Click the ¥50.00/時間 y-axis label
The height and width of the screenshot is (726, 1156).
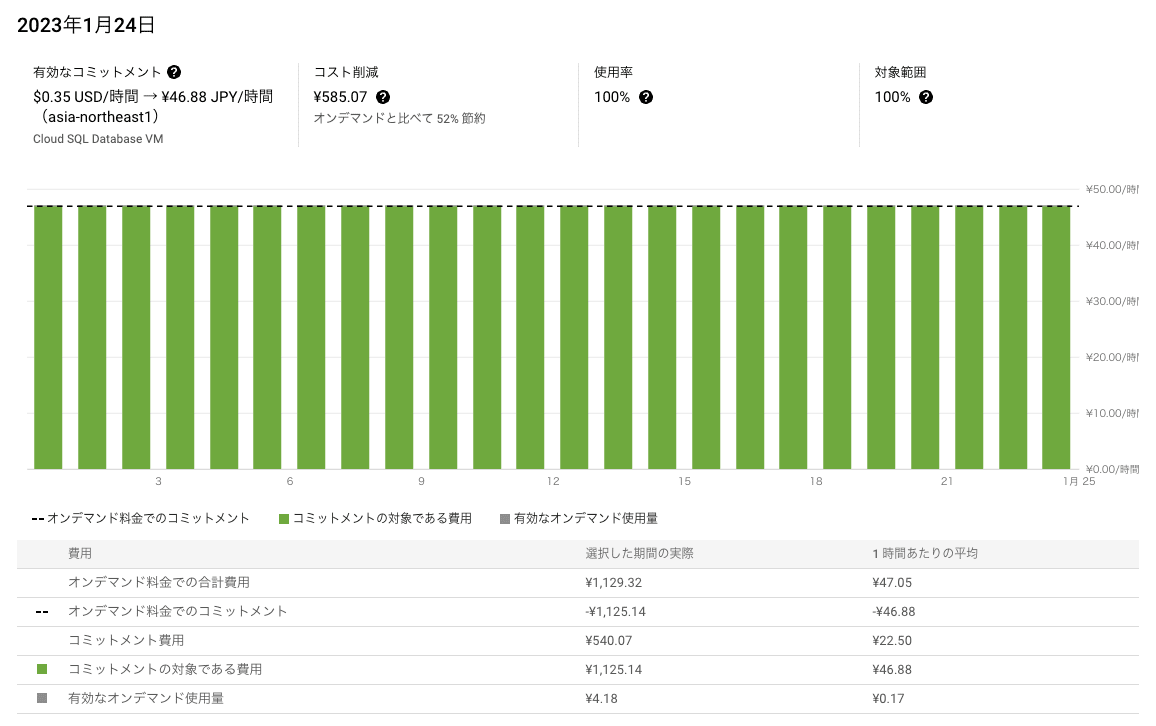coord(1112,189)
